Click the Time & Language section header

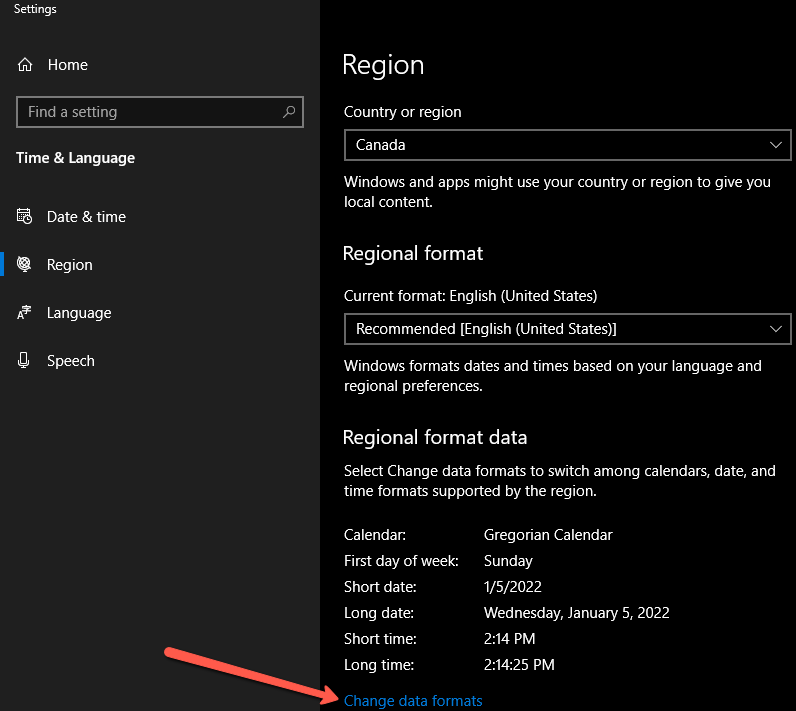coord(76,158)
